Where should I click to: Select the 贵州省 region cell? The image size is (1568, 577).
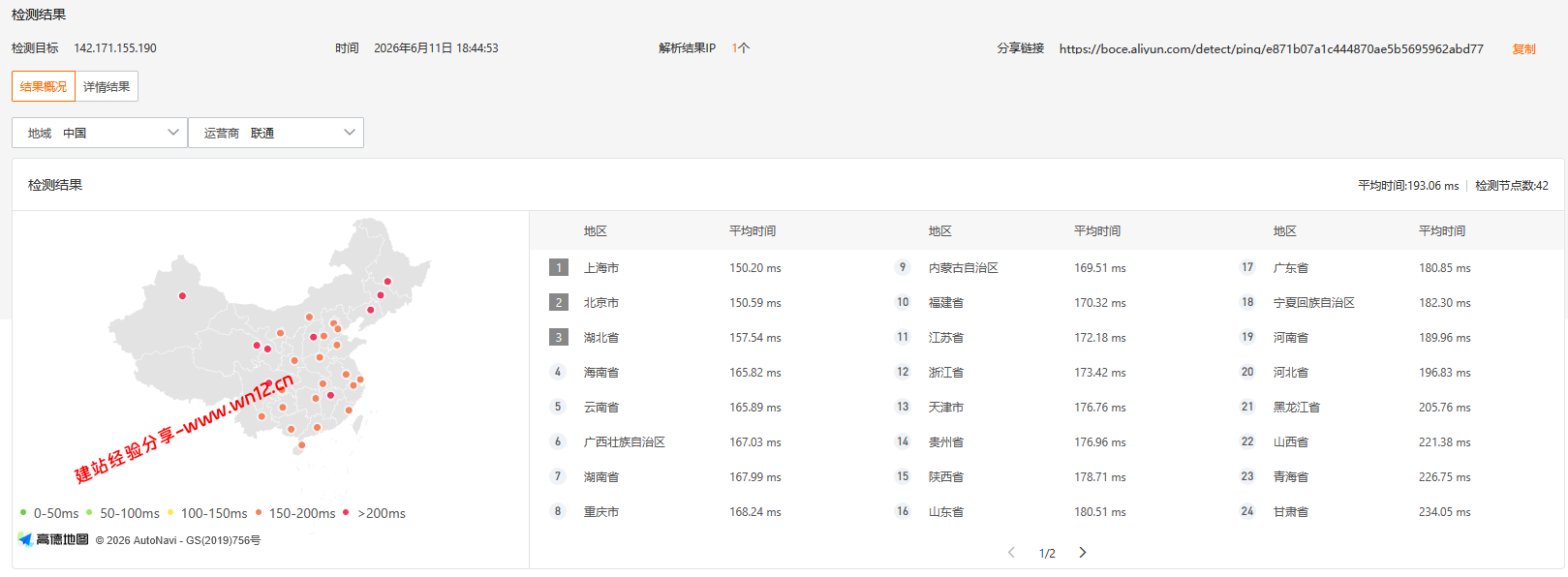tap(946, 442)
